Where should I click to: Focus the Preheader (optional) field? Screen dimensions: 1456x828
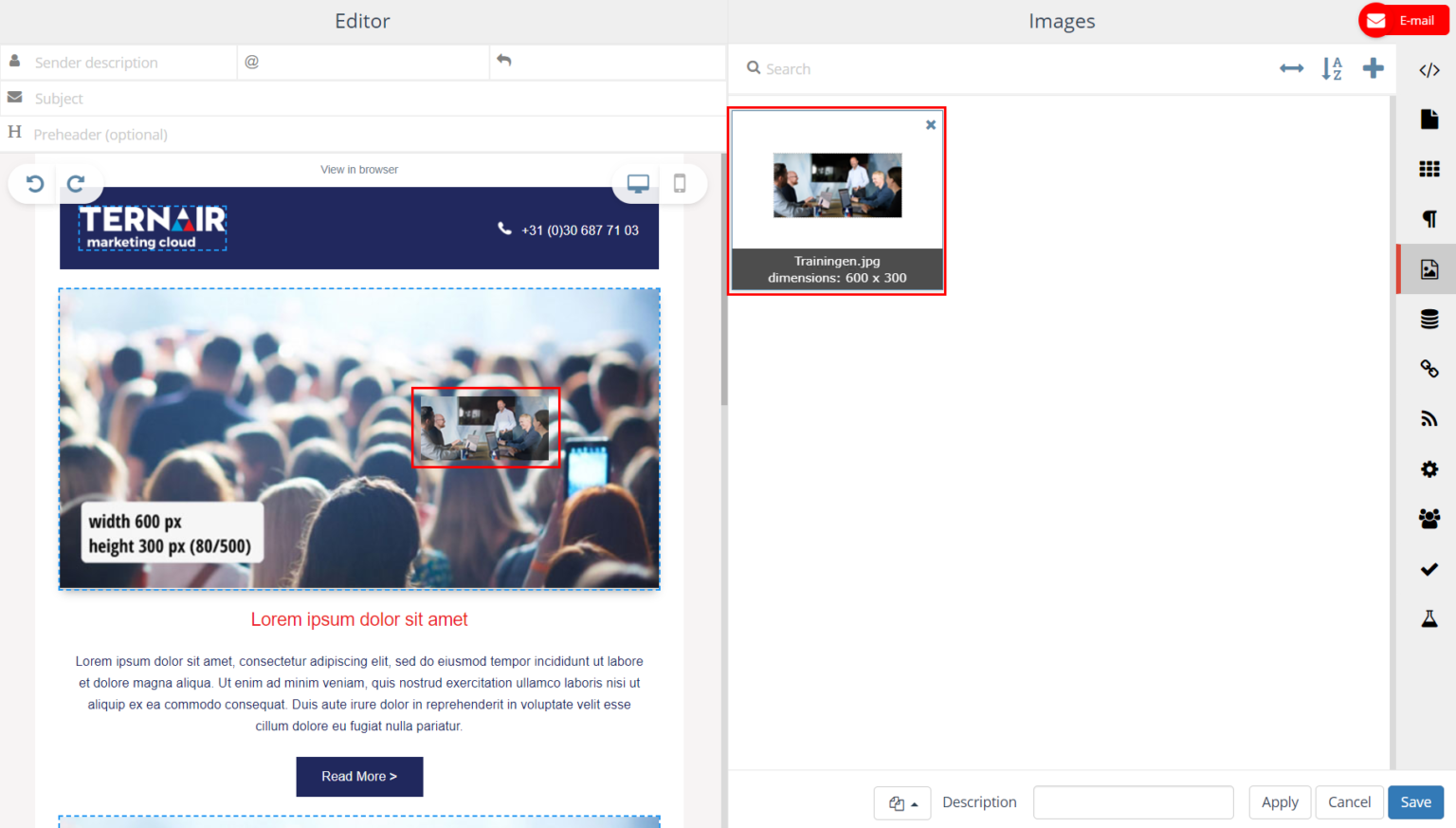point(363,135)
